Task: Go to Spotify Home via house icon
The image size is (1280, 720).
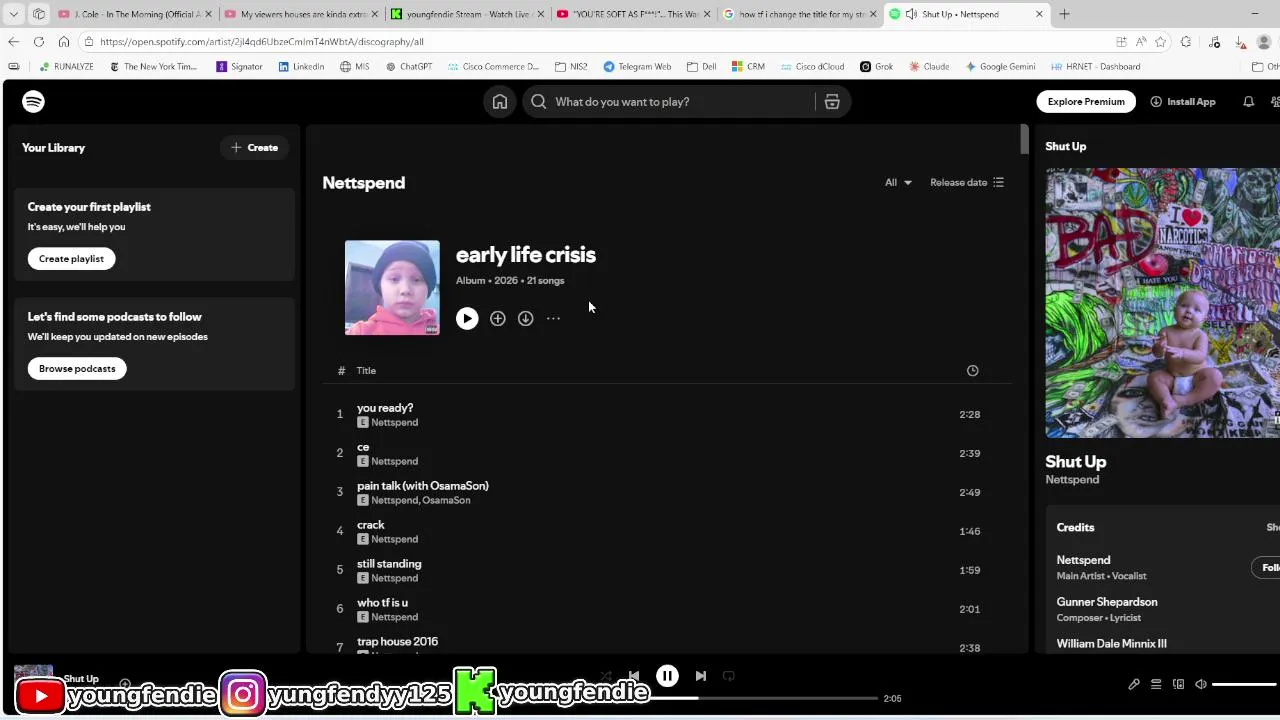Action: (x=500, y=101)
